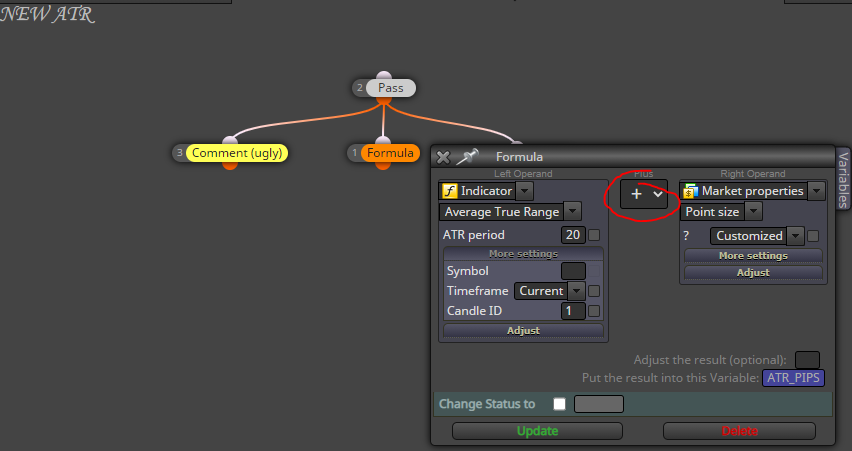Click the Change Status to value field

pos(599,404)
